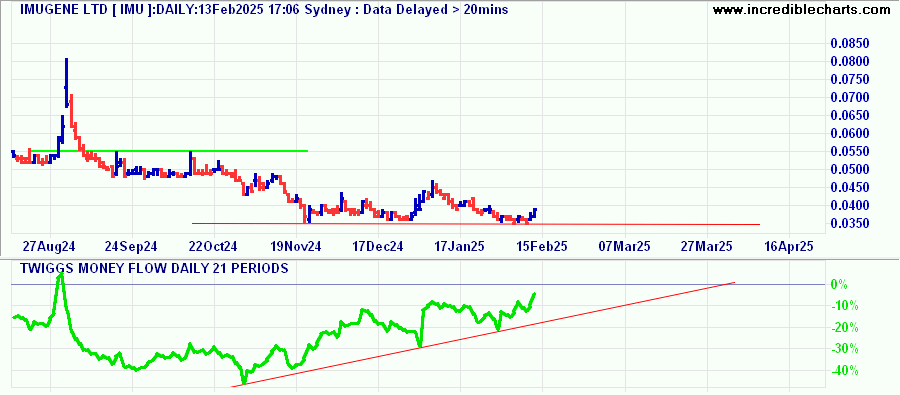The width and height of the screenshot is (900, 395).
Task: Select the 16Apr25 date axis label
Action: pos(789,246)
